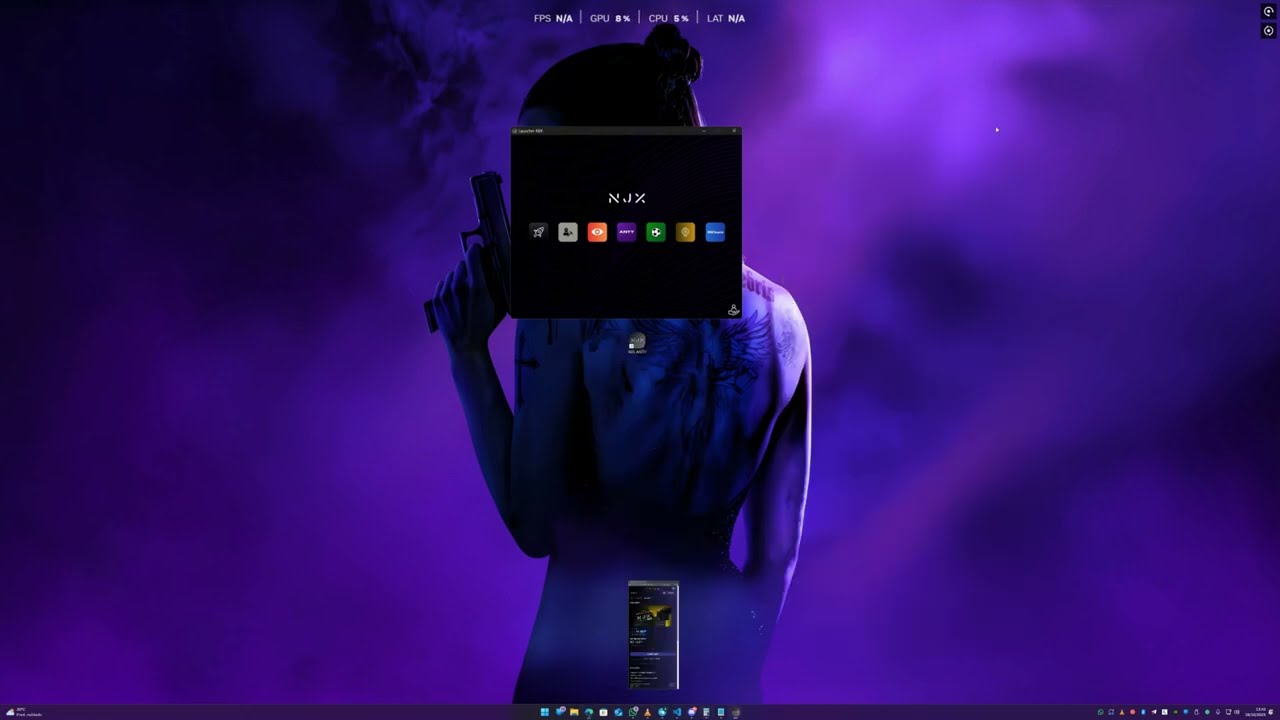Image resolution: width=1280 pixels, height=720 pixels.
Task: Open the orange eye icon tile
Action: pos(597,232)
